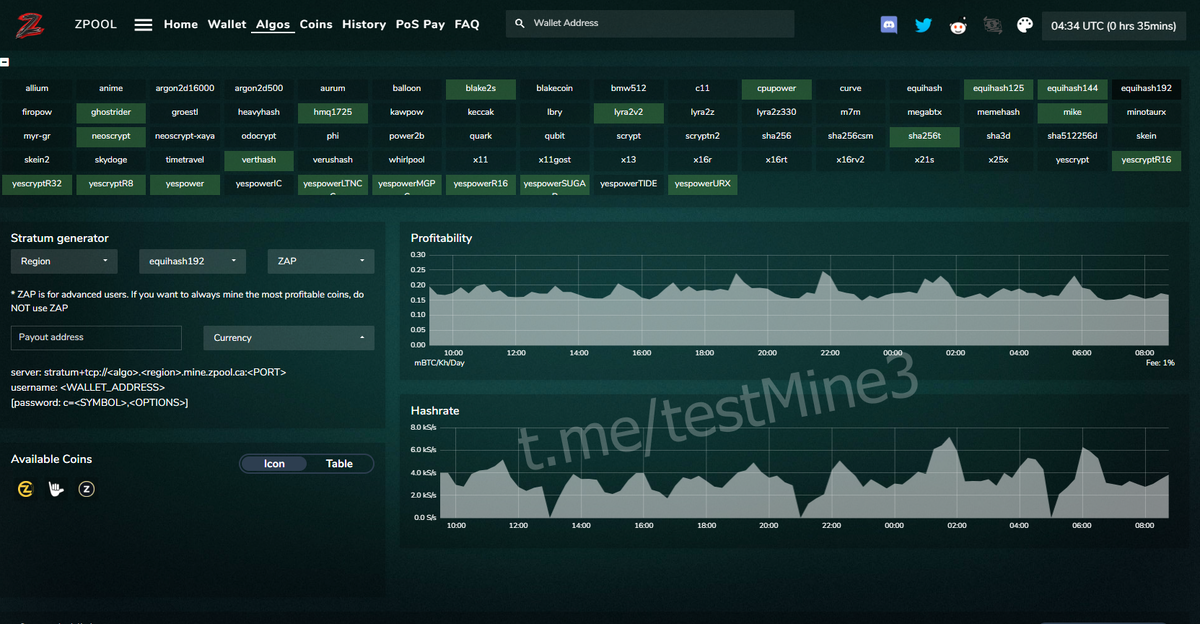This screenshot has width=1200, height=624.
Task: Select the yespowerR16 algorithm
Action: pyautogui.click(x=481, y=184)
